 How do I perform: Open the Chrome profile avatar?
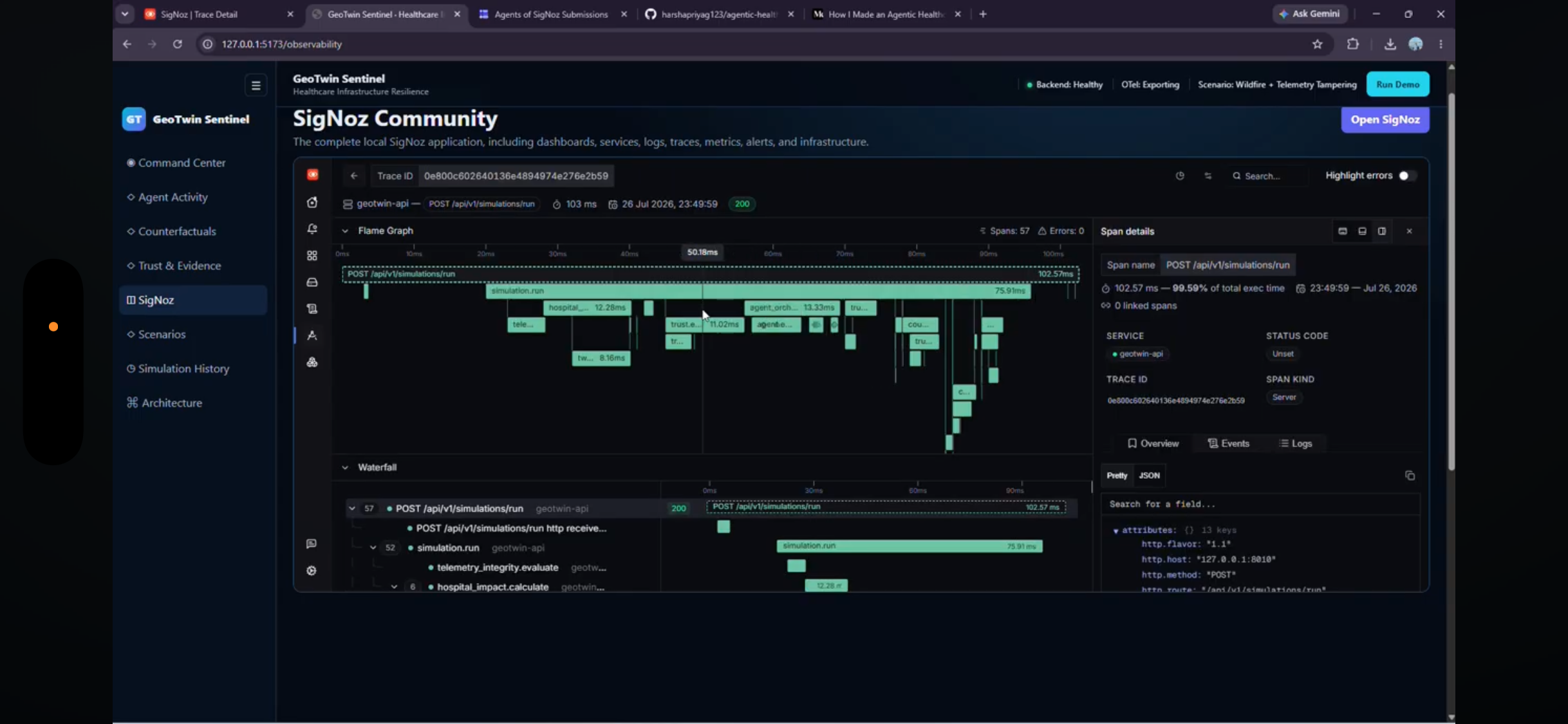[1415, 44]
